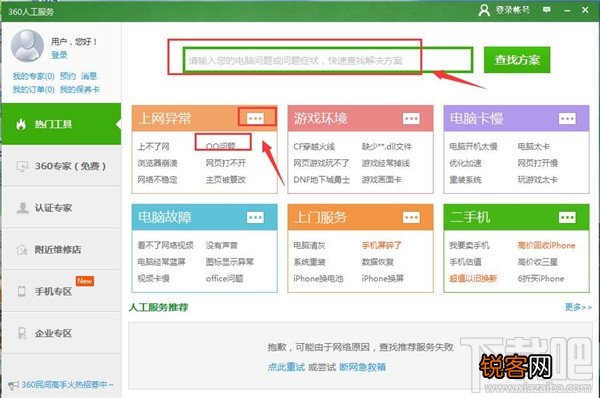Screen dimensions: 600x398
Task: Click 更多>> link for recommendations
Action: point(578,307)
